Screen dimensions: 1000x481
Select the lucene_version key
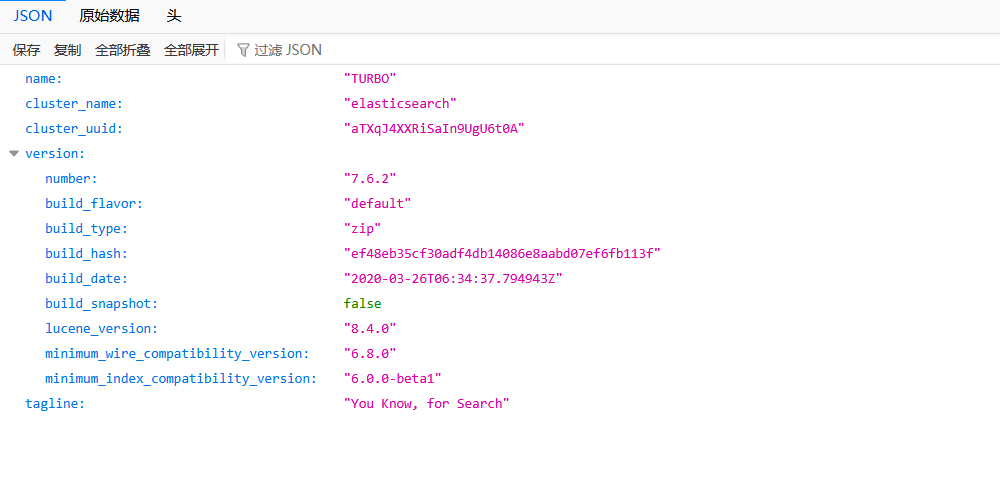click(x=101, y=329)
